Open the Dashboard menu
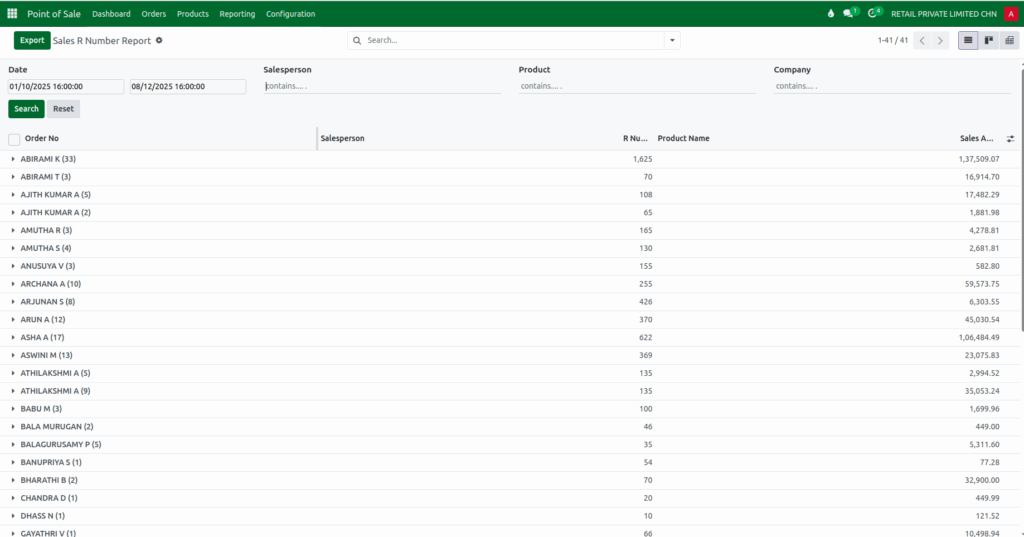 click(x=111, y=14)
